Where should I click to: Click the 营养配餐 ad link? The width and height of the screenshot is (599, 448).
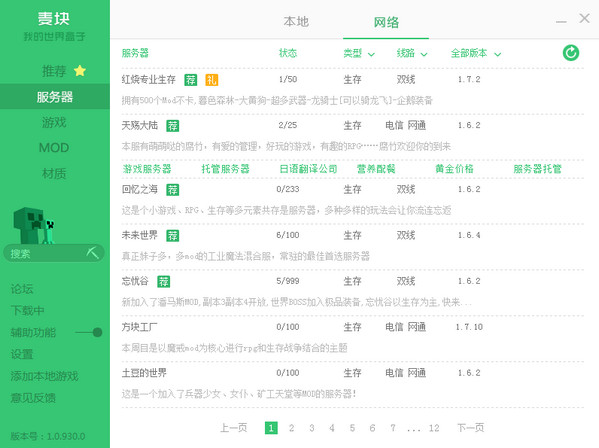[376, 169]
